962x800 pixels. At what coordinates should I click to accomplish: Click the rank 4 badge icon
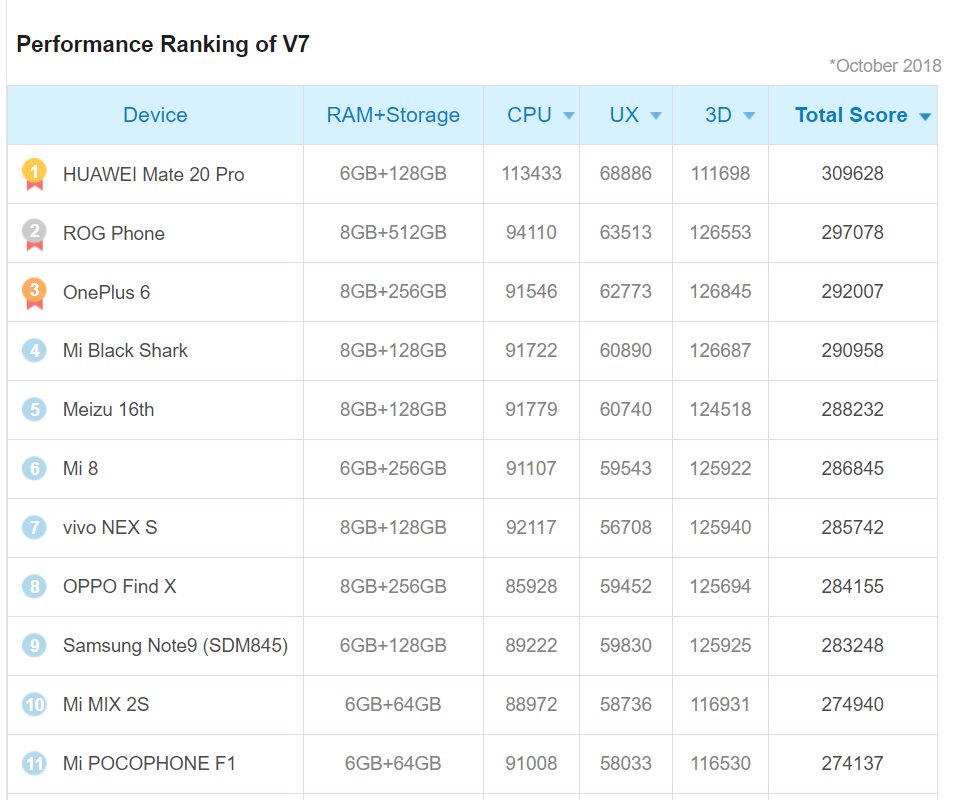click(34, 350)
